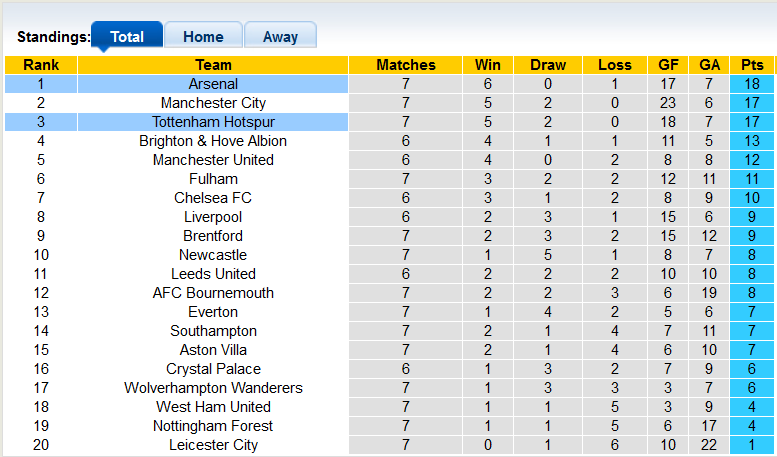Click the Matches column header
Image resolution: width=777 pixels, height=457 pixels.
point(406,65)
